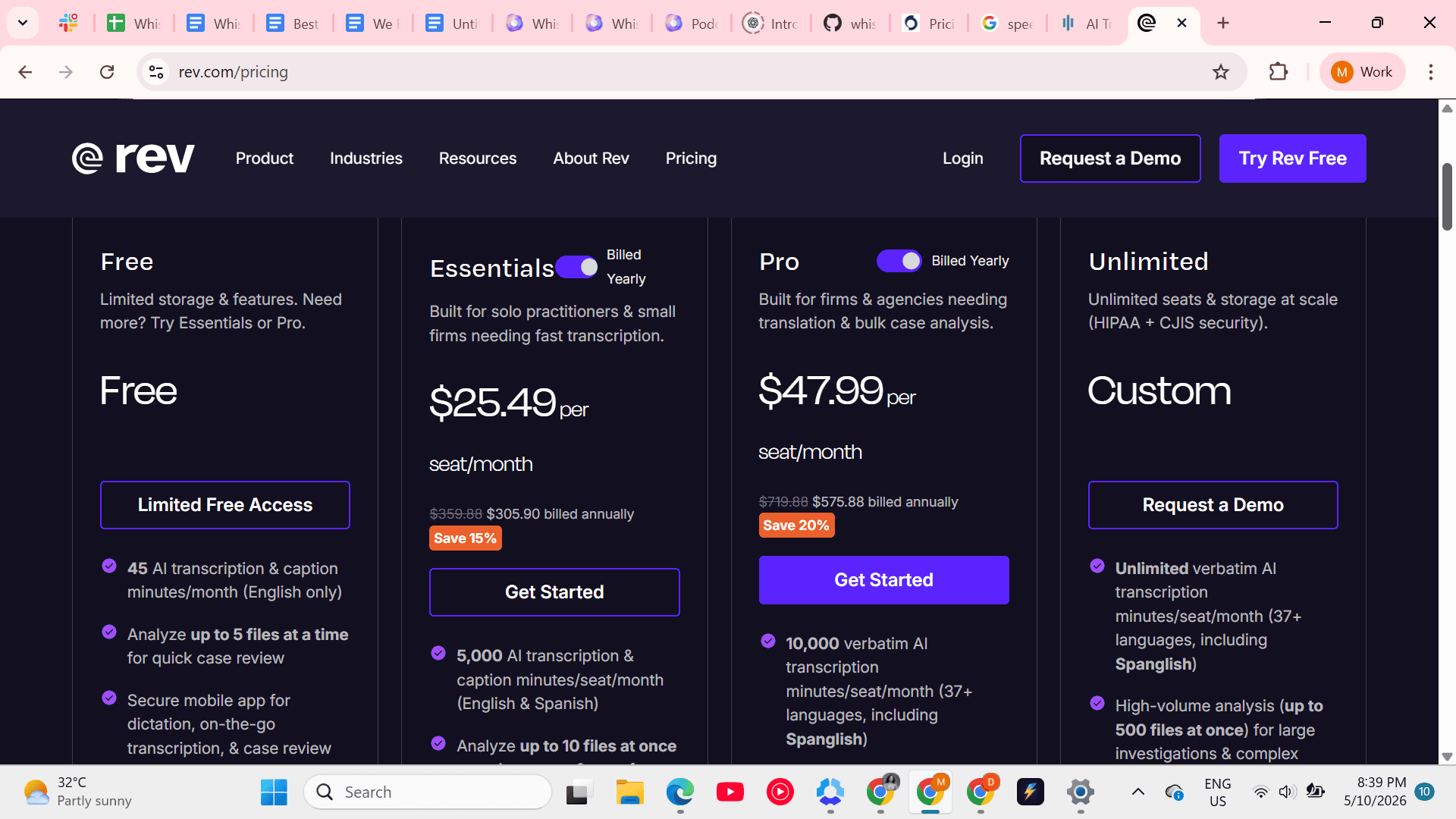
Task: Switch to the Google Sheets tab
Action: tap(133, 24)
